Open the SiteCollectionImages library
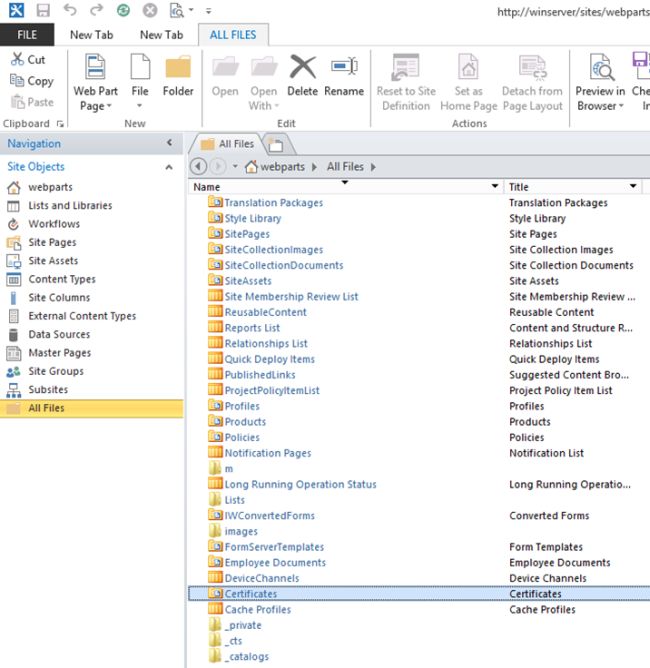Viewport: 650px width, 668px height. pos(274,250)
